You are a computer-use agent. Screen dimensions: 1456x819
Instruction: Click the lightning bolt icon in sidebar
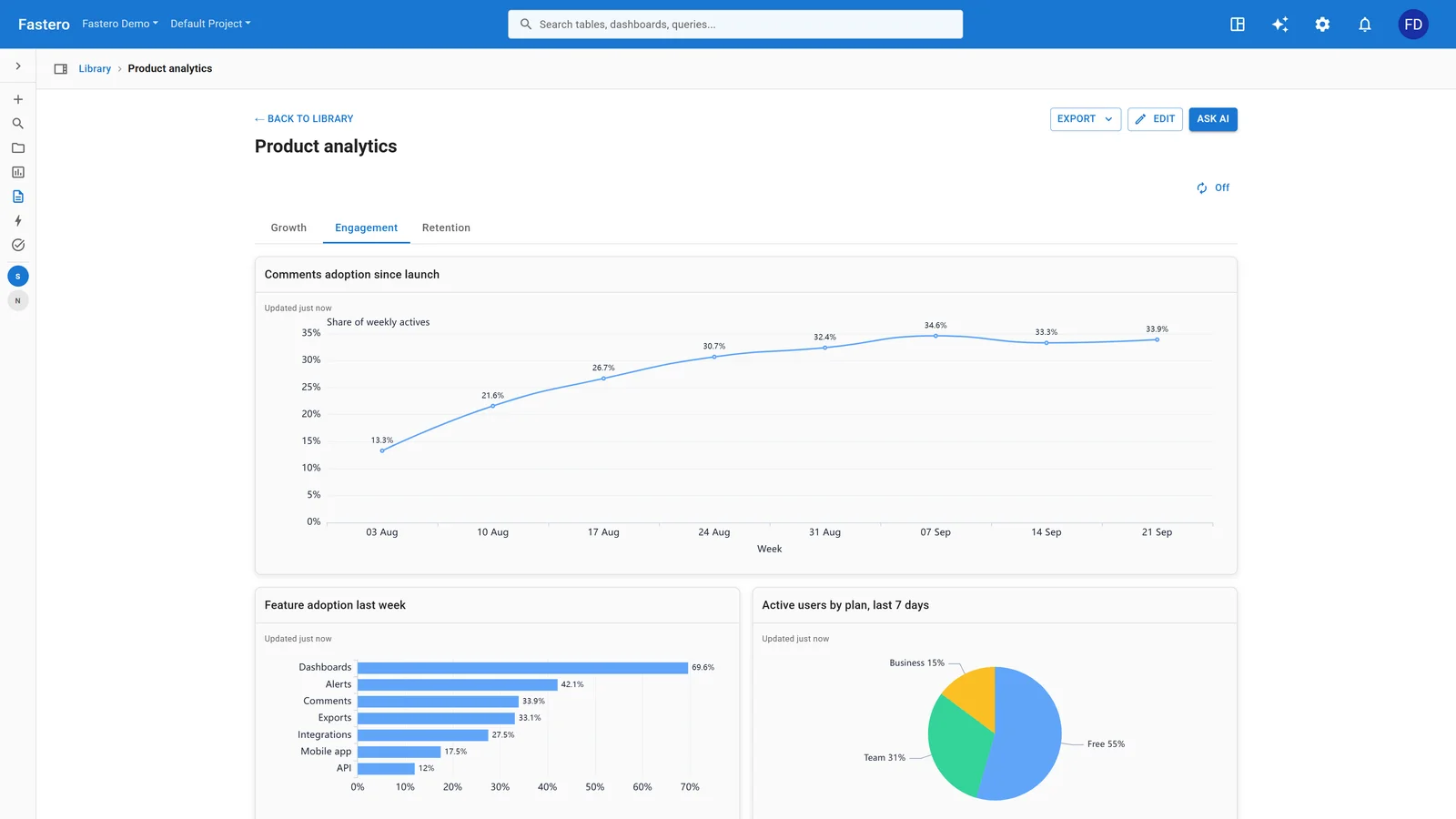coord(17,221)
